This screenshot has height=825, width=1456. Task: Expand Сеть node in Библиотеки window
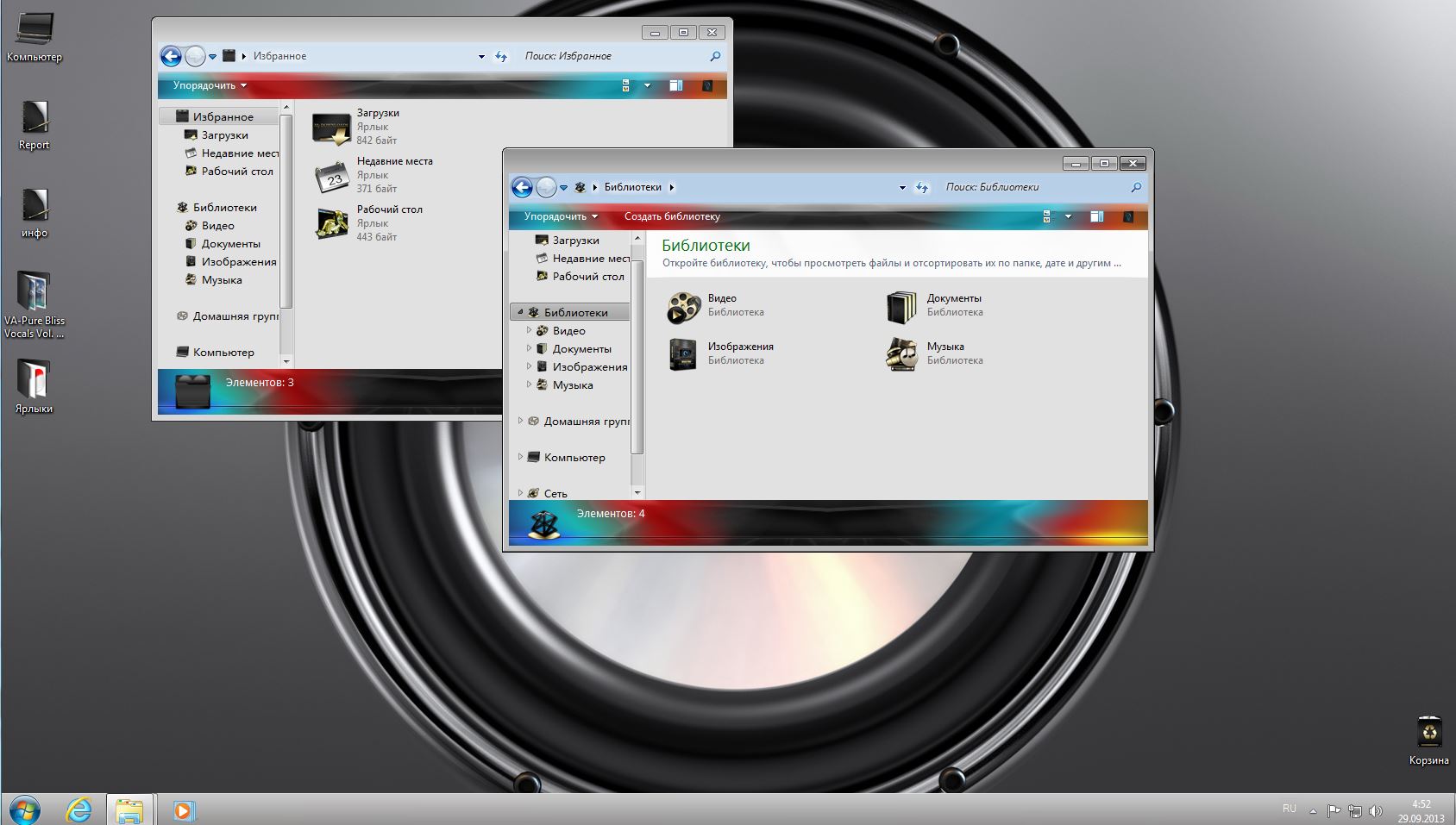(520, 493)
